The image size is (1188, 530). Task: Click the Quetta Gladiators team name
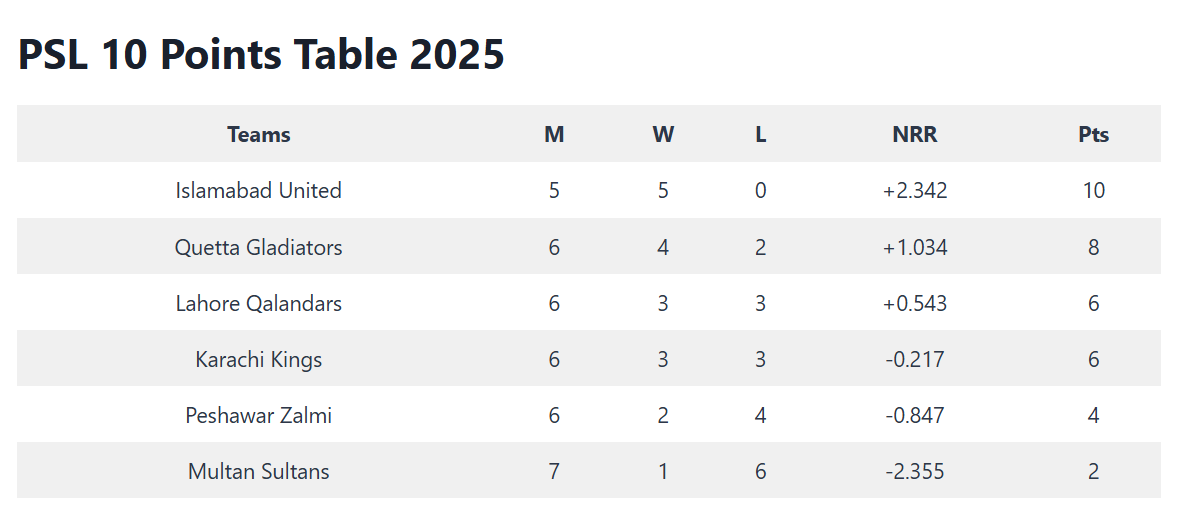[258, 247]
